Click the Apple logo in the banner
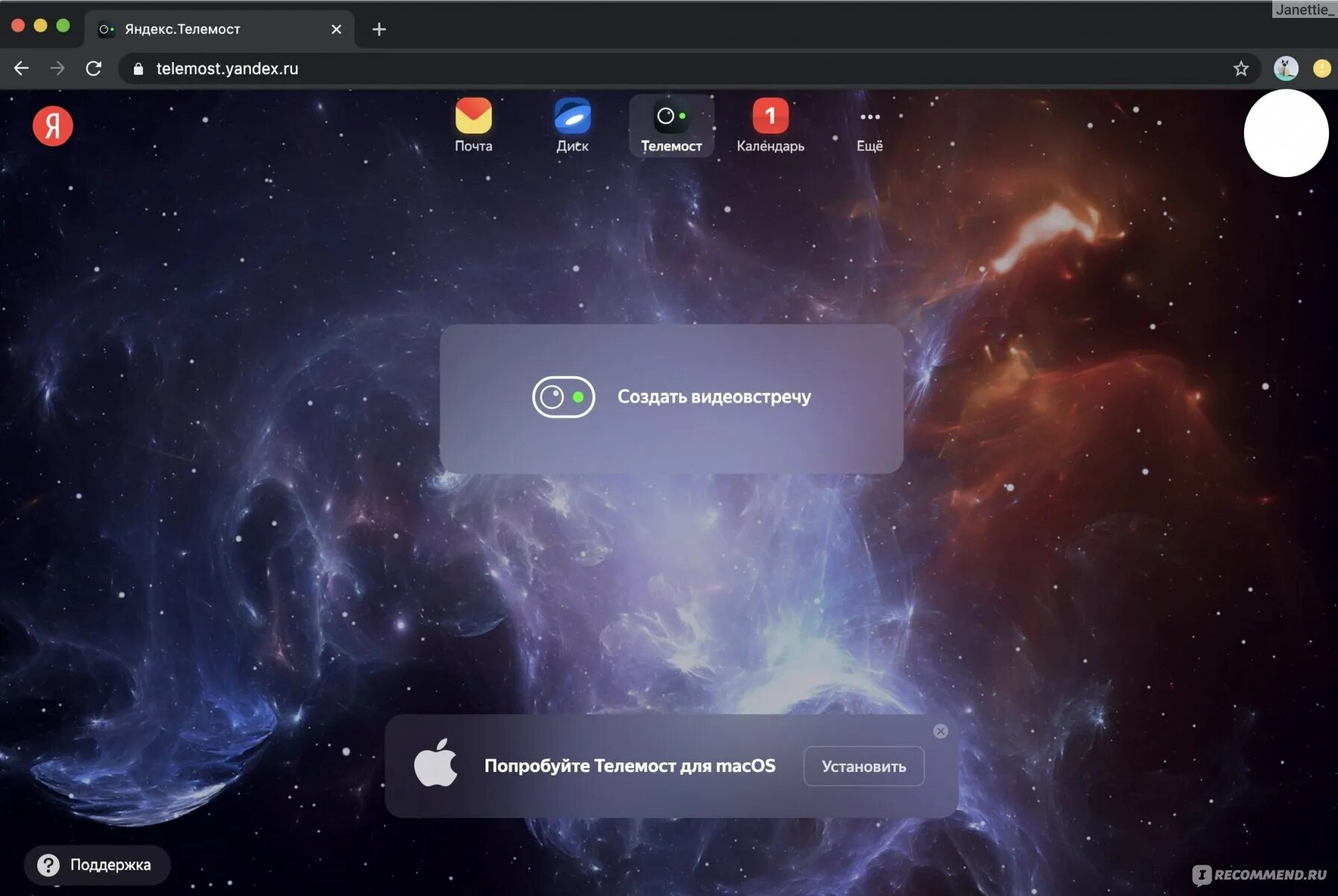 (436, 763)
